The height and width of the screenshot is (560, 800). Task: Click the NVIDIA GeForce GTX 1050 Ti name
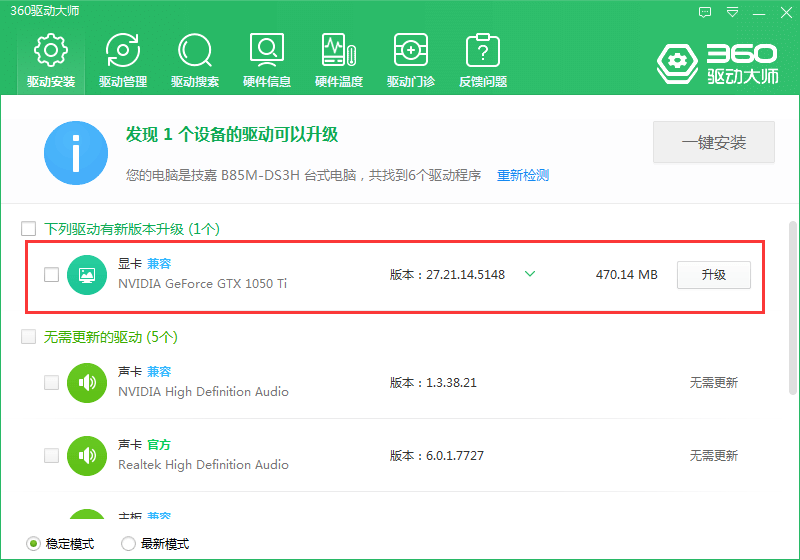click(203, 284)
